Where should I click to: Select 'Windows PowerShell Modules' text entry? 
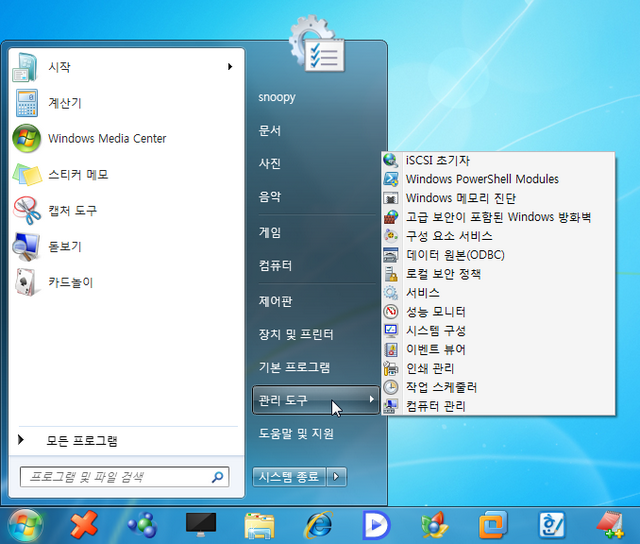pyautogui.click(x=482, y=179)
